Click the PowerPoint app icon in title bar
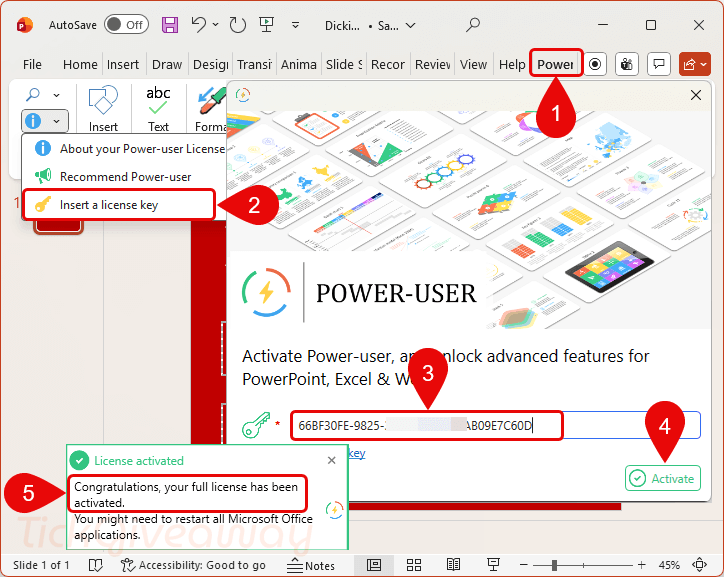724x577 pixels. coord(24,25)
